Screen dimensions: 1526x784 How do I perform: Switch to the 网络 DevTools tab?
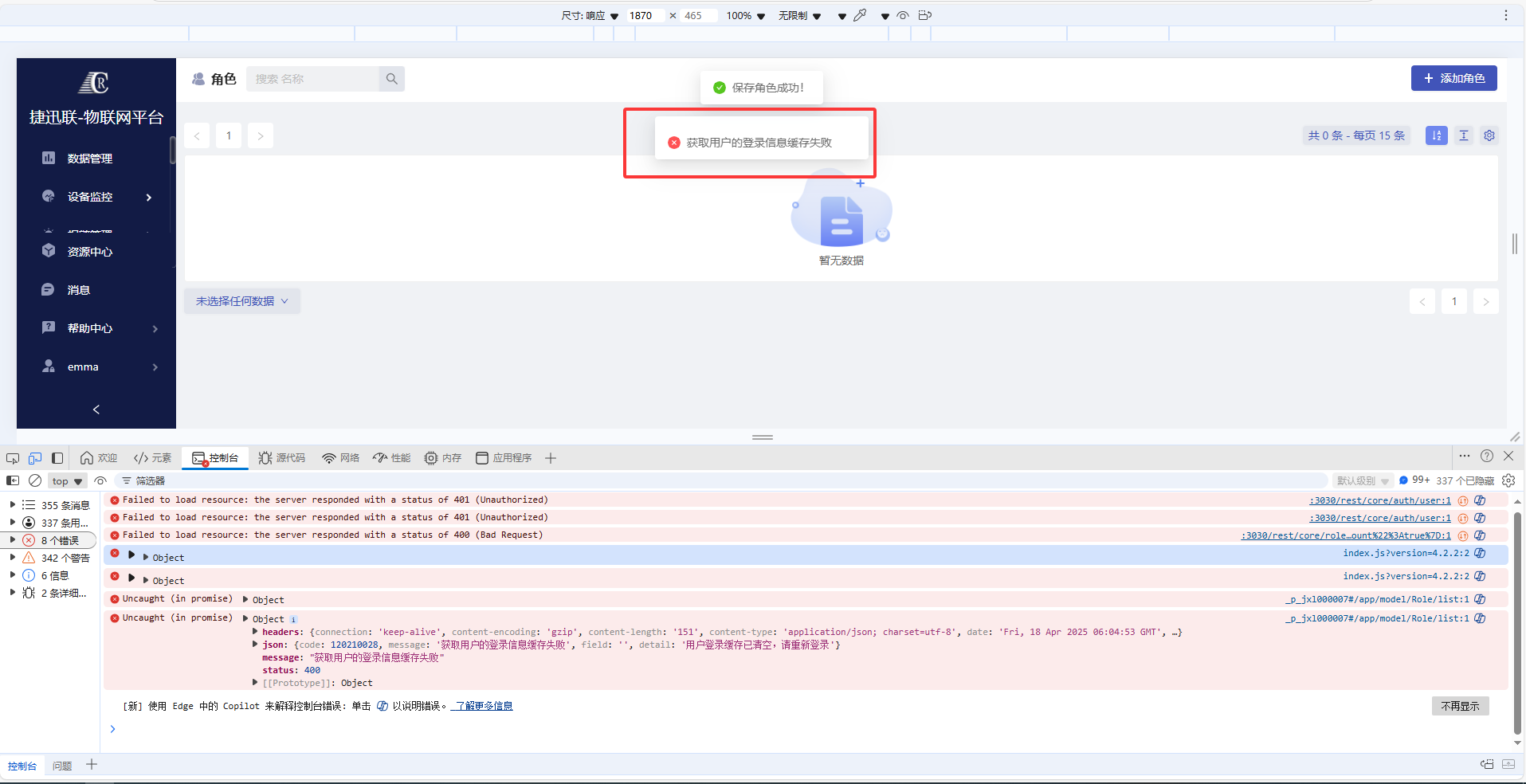pos(340,458)
